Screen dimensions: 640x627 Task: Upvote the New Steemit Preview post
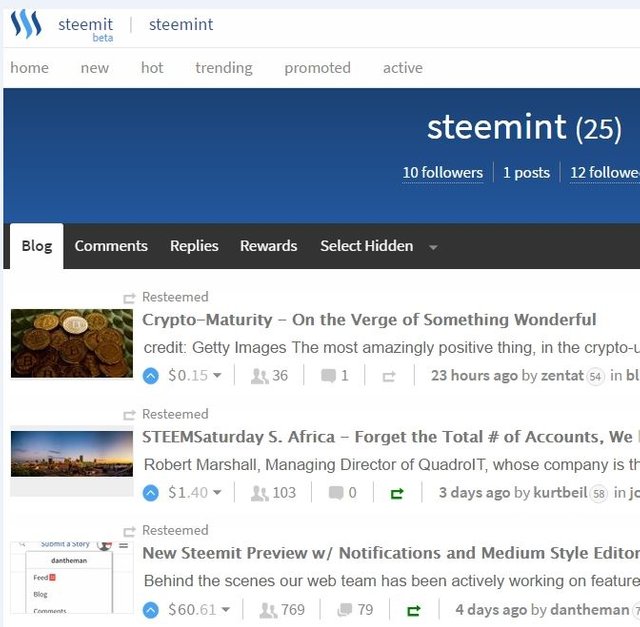150,610
